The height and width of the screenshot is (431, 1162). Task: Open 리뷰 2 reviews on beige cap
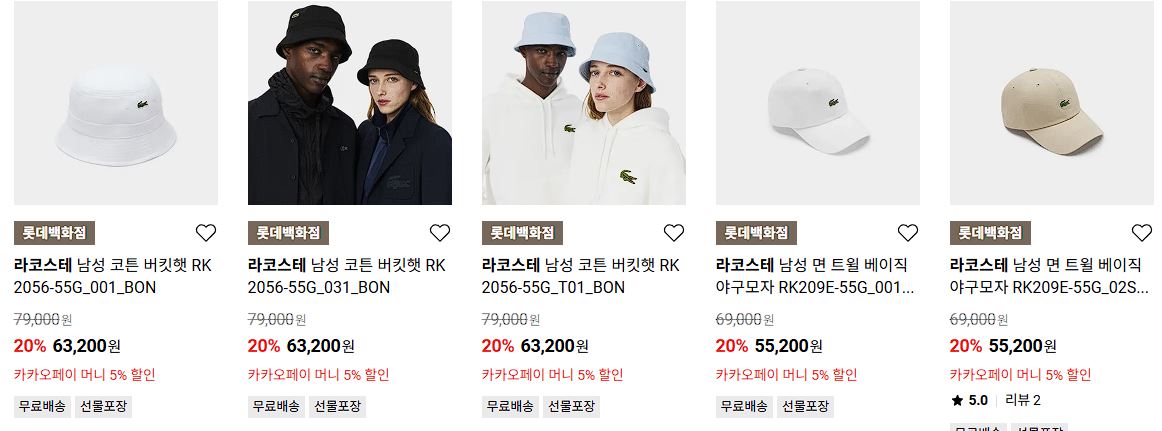coord(1023,401)
